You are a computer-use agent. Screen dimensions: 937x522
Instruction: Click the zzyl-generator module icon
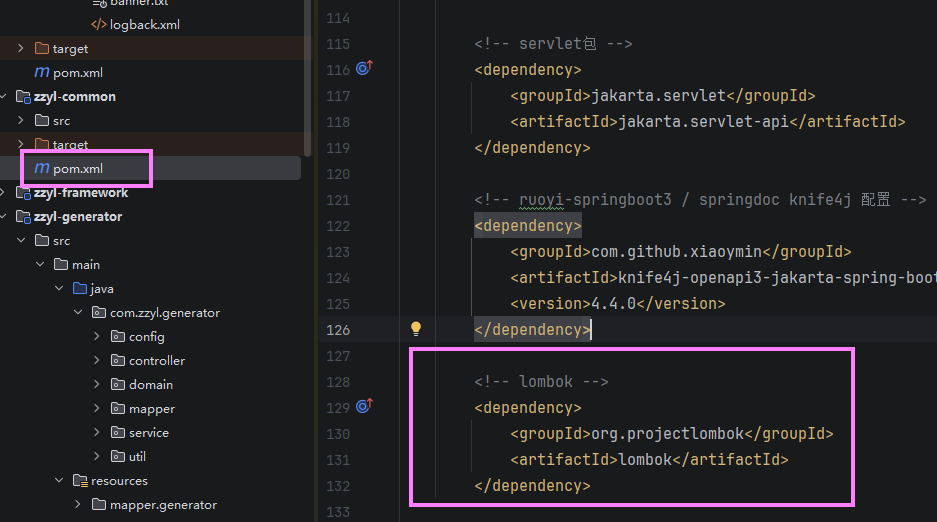point(23,217)
